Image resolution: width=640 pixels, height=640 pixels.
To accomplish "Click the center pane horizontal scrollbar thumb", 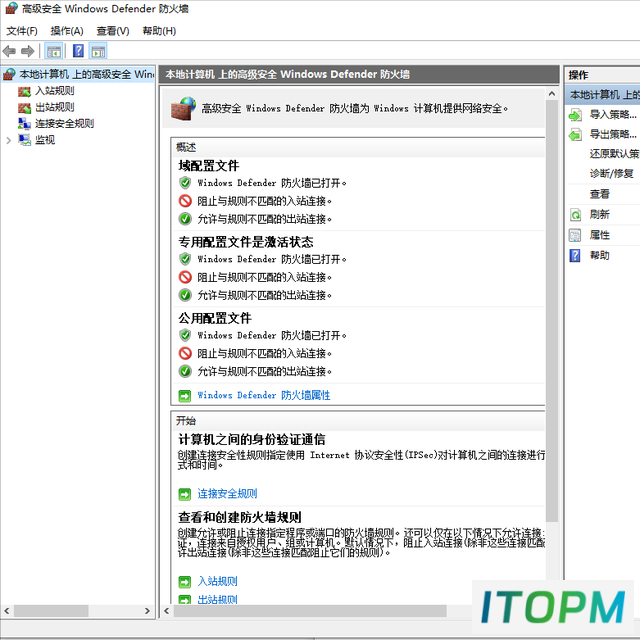I will pyautogui.click(x=310, y=611).
